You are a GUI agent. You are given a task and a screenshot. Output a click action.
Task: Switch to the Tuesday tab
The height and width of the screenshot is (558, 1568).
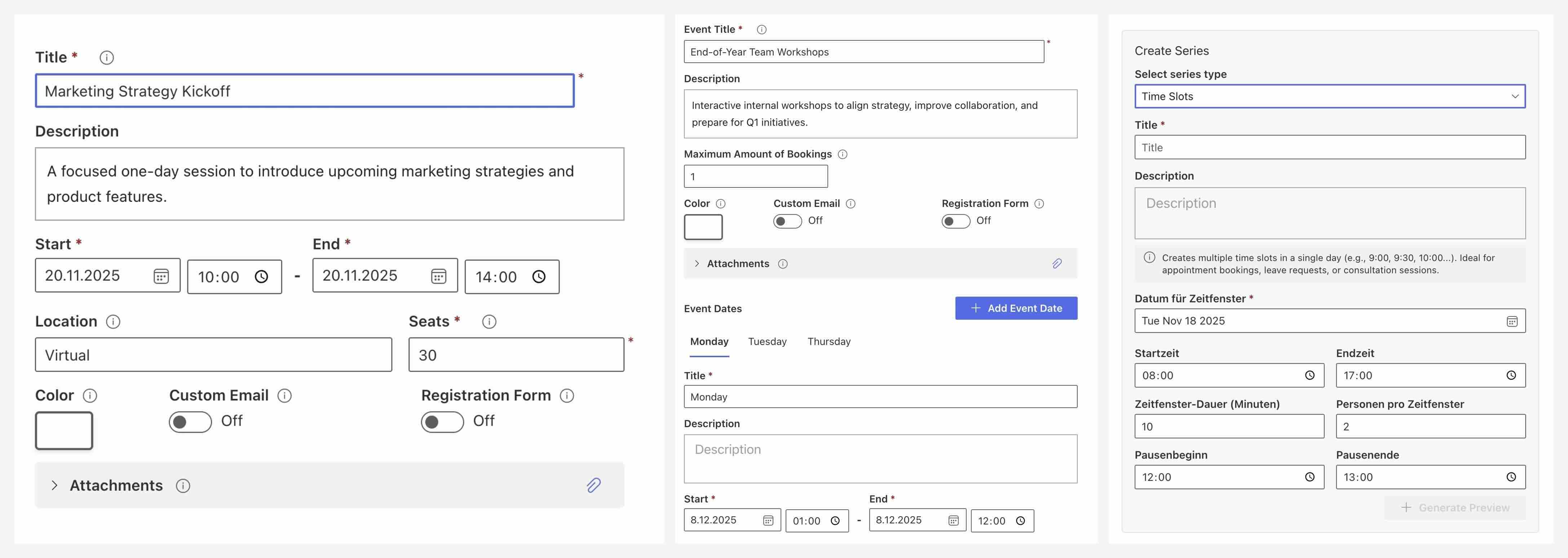coord(767,342)
